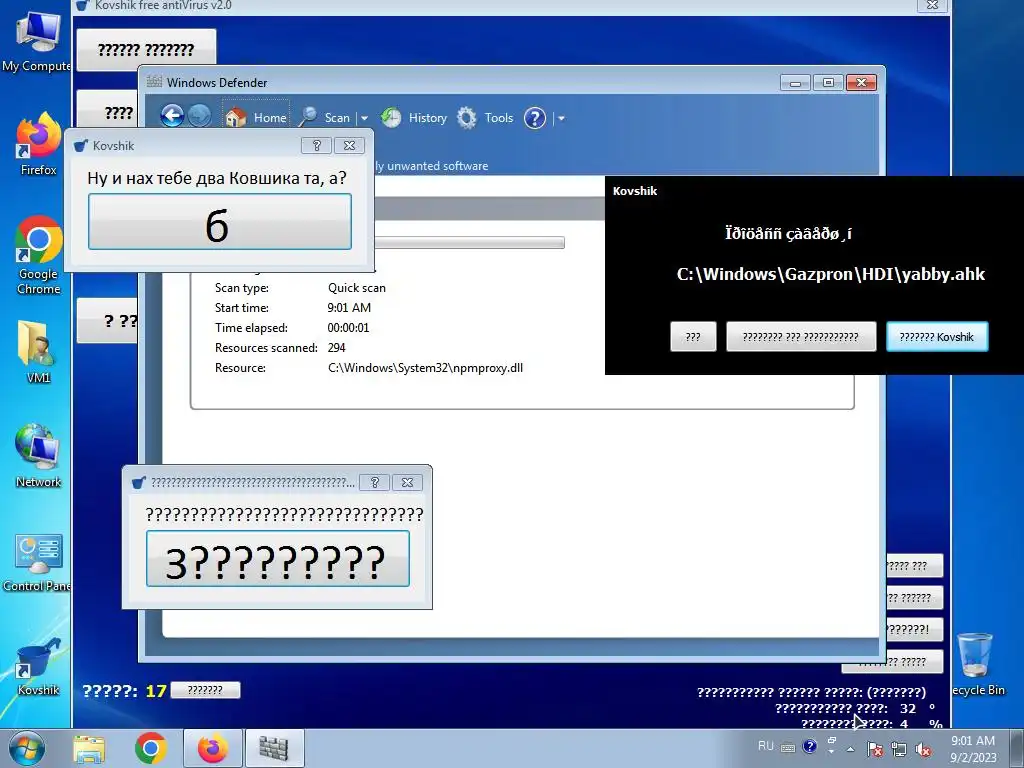The image size is (1024, 768).
Task: Click the help button in the question-mark titled dialog
Action: tap(375, 483)
